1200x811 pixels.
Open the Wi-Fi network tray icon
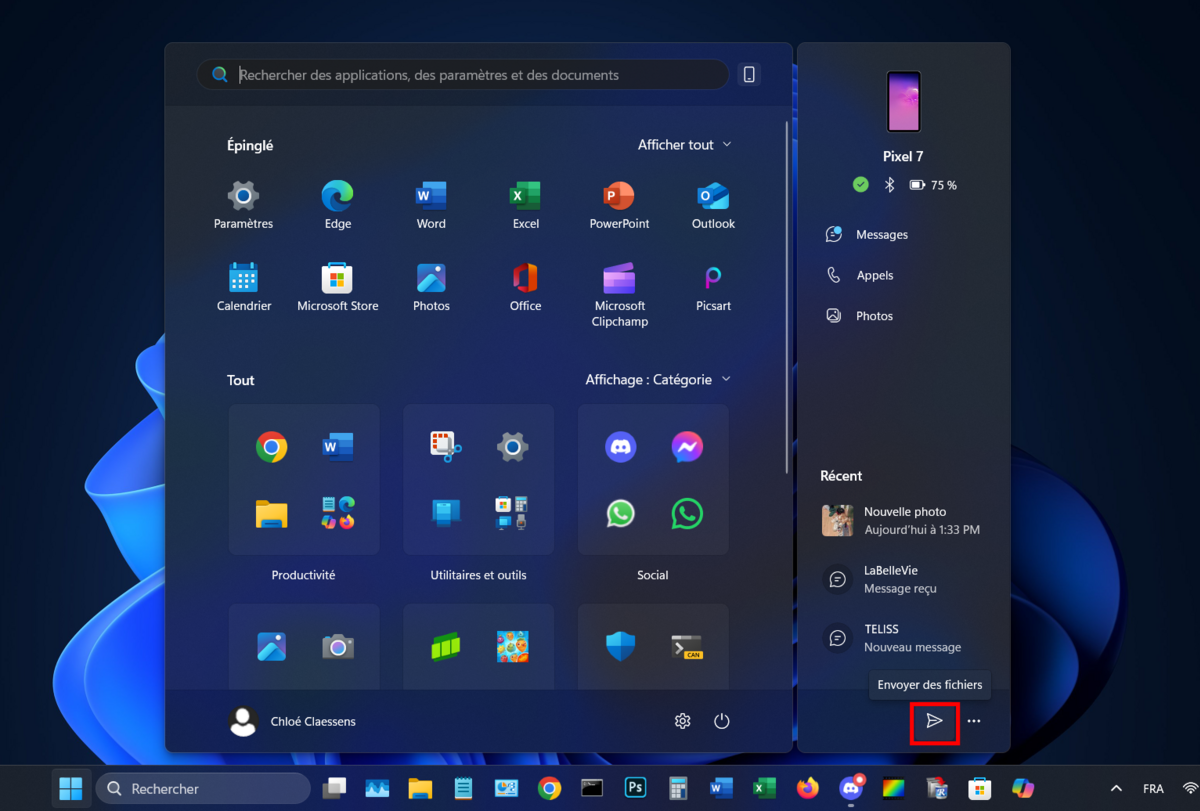click(1191, 789)
